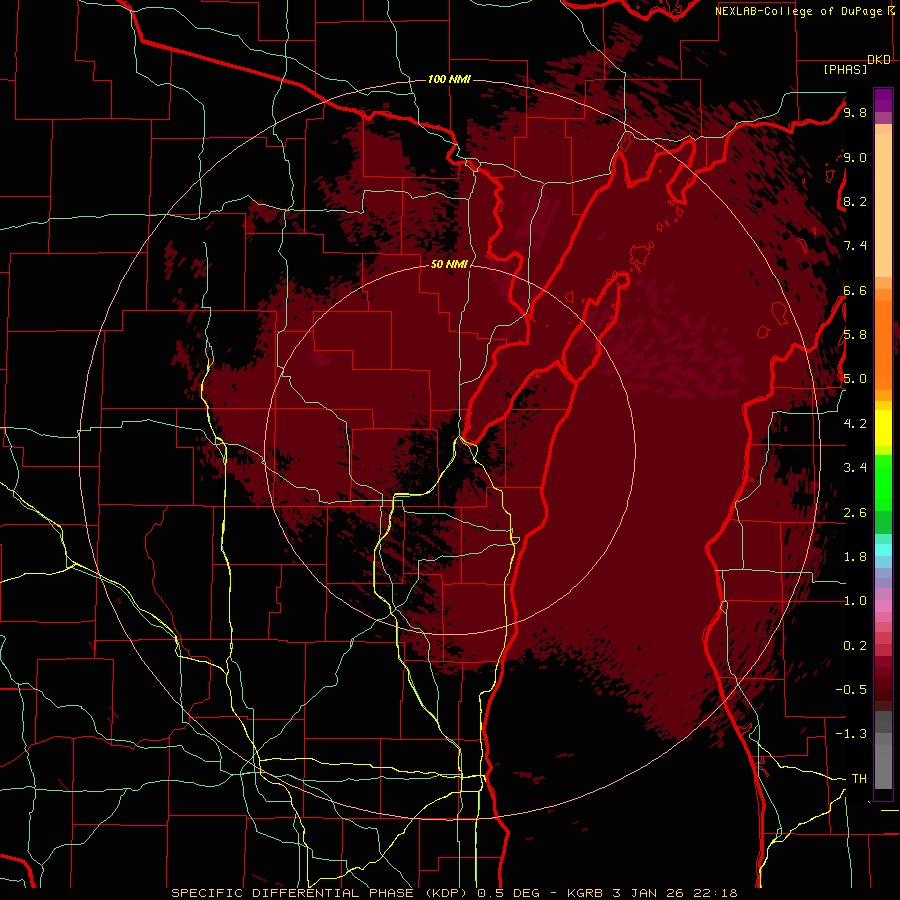Click the TH threshold label on the scale
Screen dimensions: 900x900
(x=859, y=779)
